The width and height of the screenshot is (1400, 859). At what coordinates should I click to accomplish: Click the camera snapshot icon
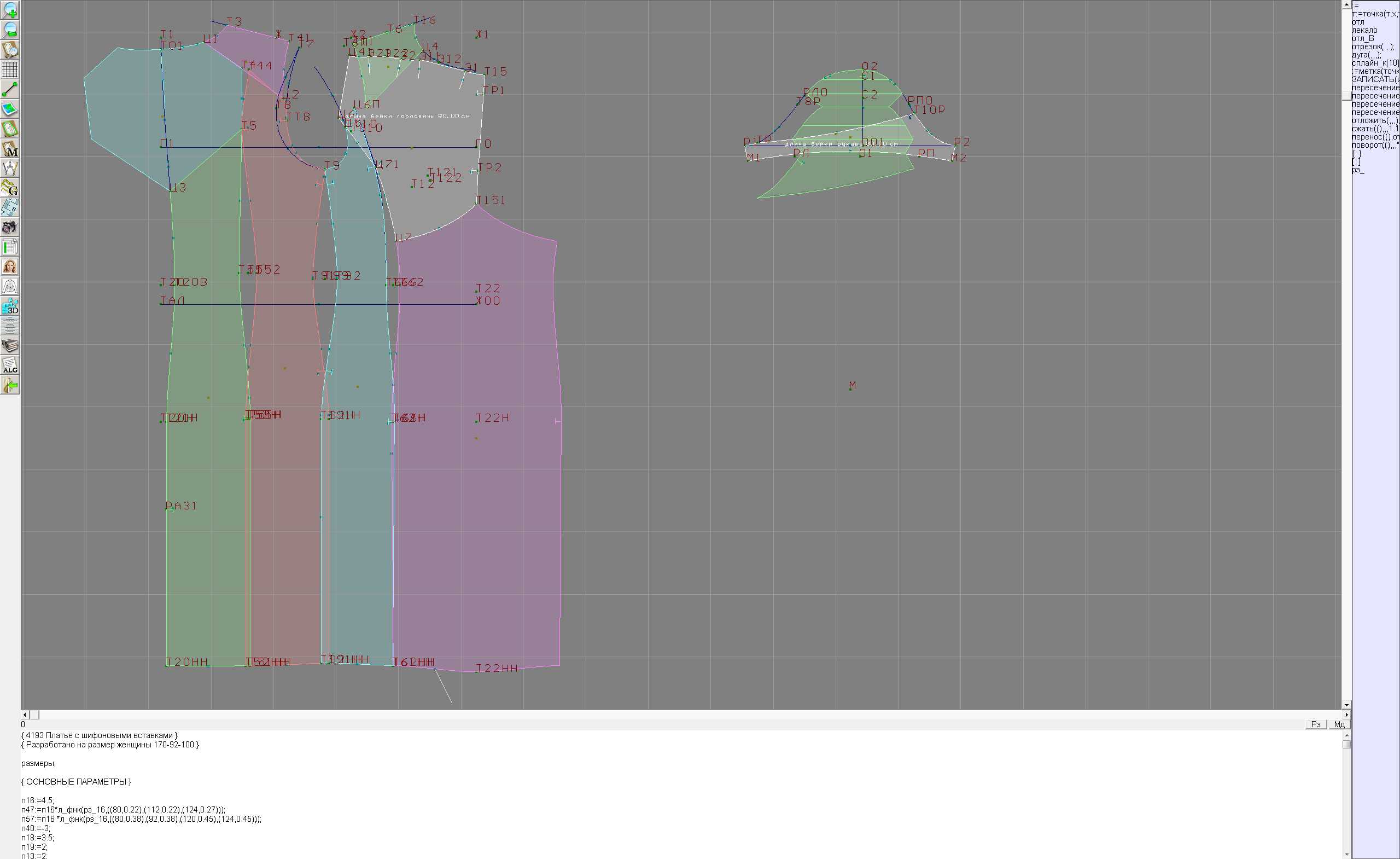click(x=10, y=228)
